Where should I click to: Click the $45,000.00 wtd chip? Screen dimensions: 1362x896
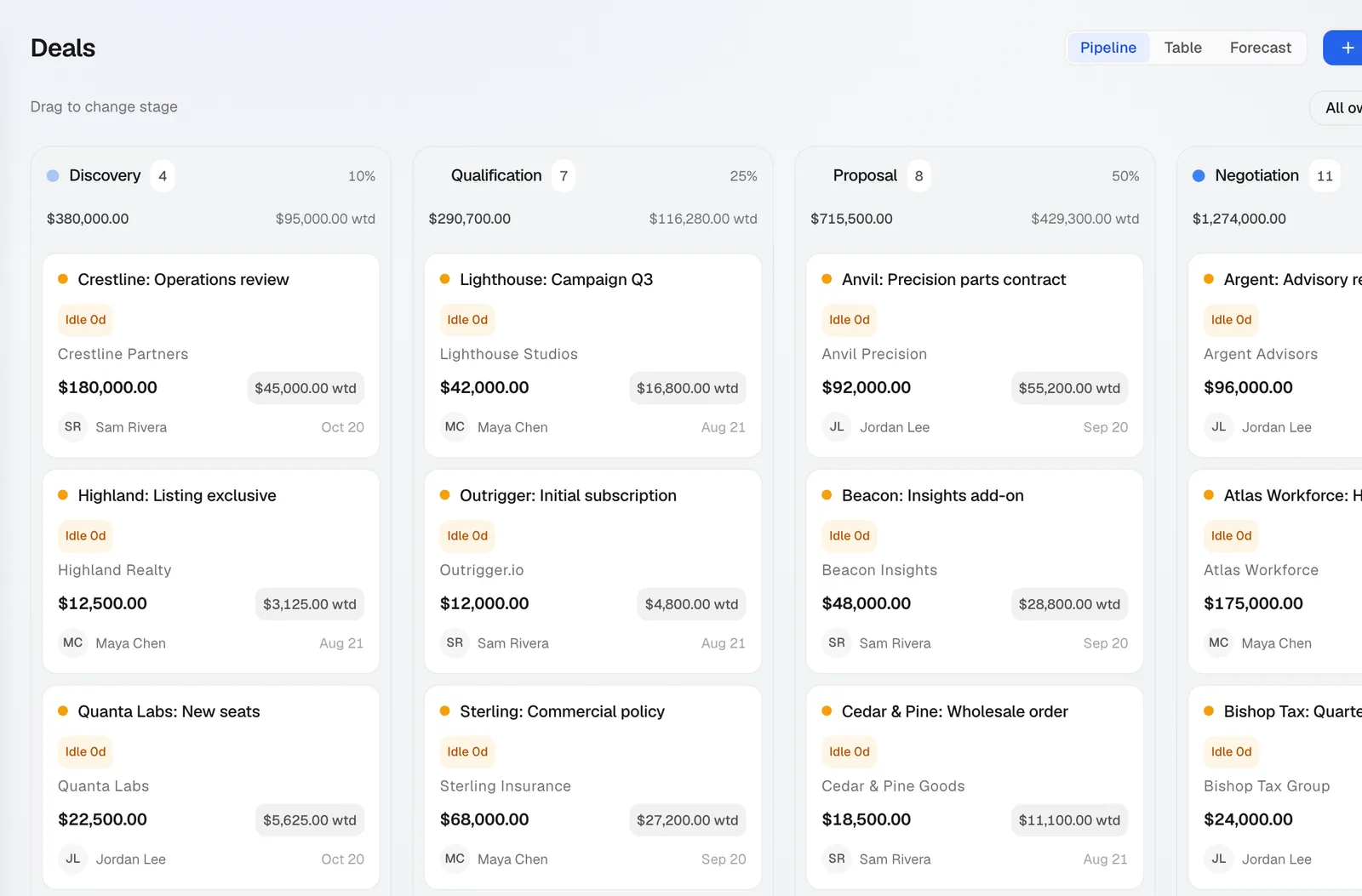pyautogui.click(x=306, y=388)
